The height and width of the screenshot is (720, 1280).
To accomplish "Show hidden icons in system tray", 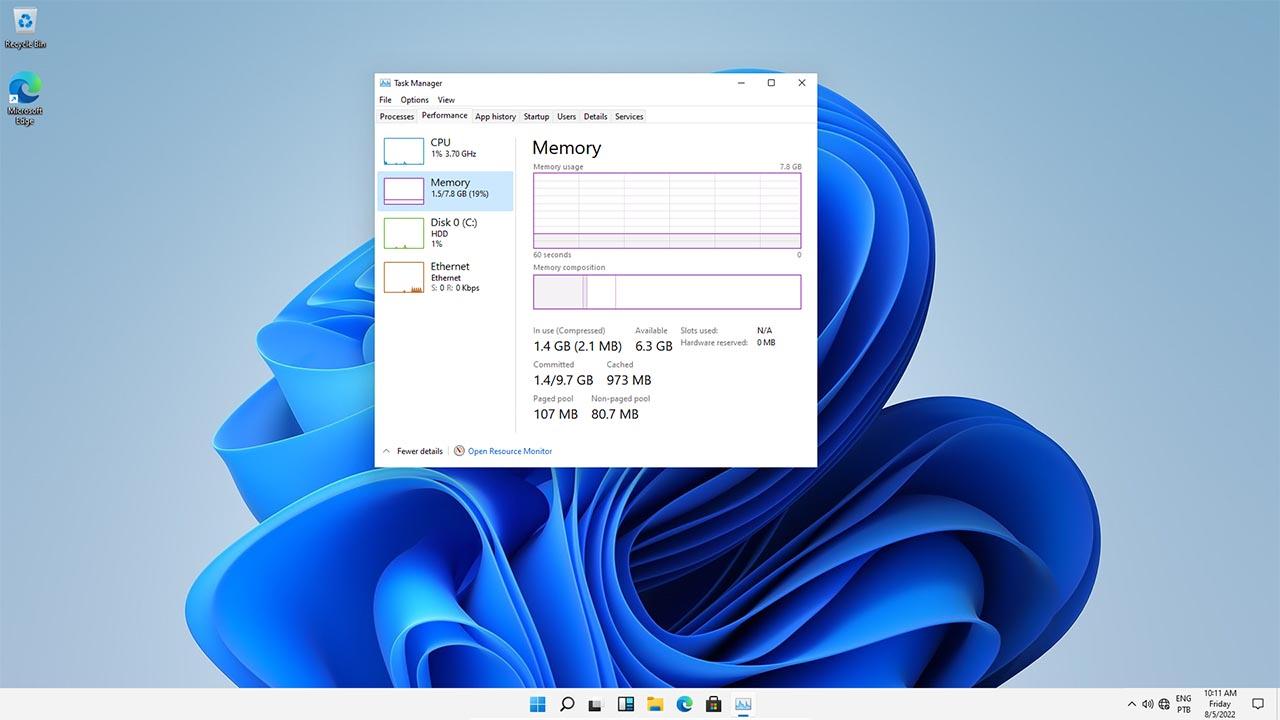I will point(1132,704).
